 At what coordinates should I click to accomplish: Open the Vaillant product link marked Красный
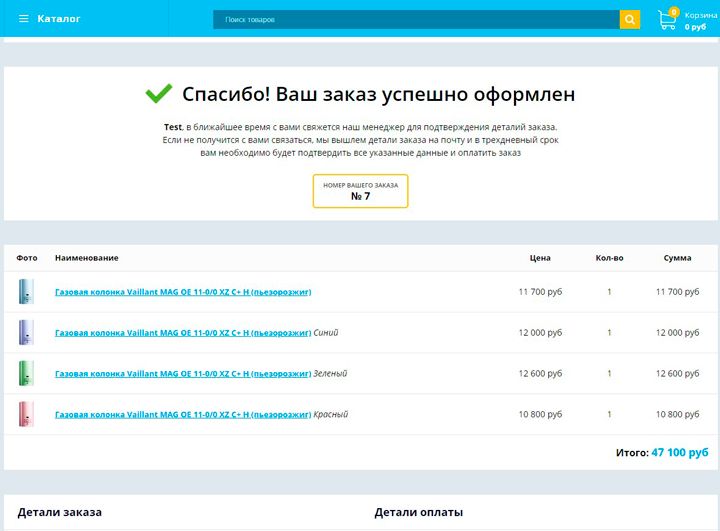[183, 414]
